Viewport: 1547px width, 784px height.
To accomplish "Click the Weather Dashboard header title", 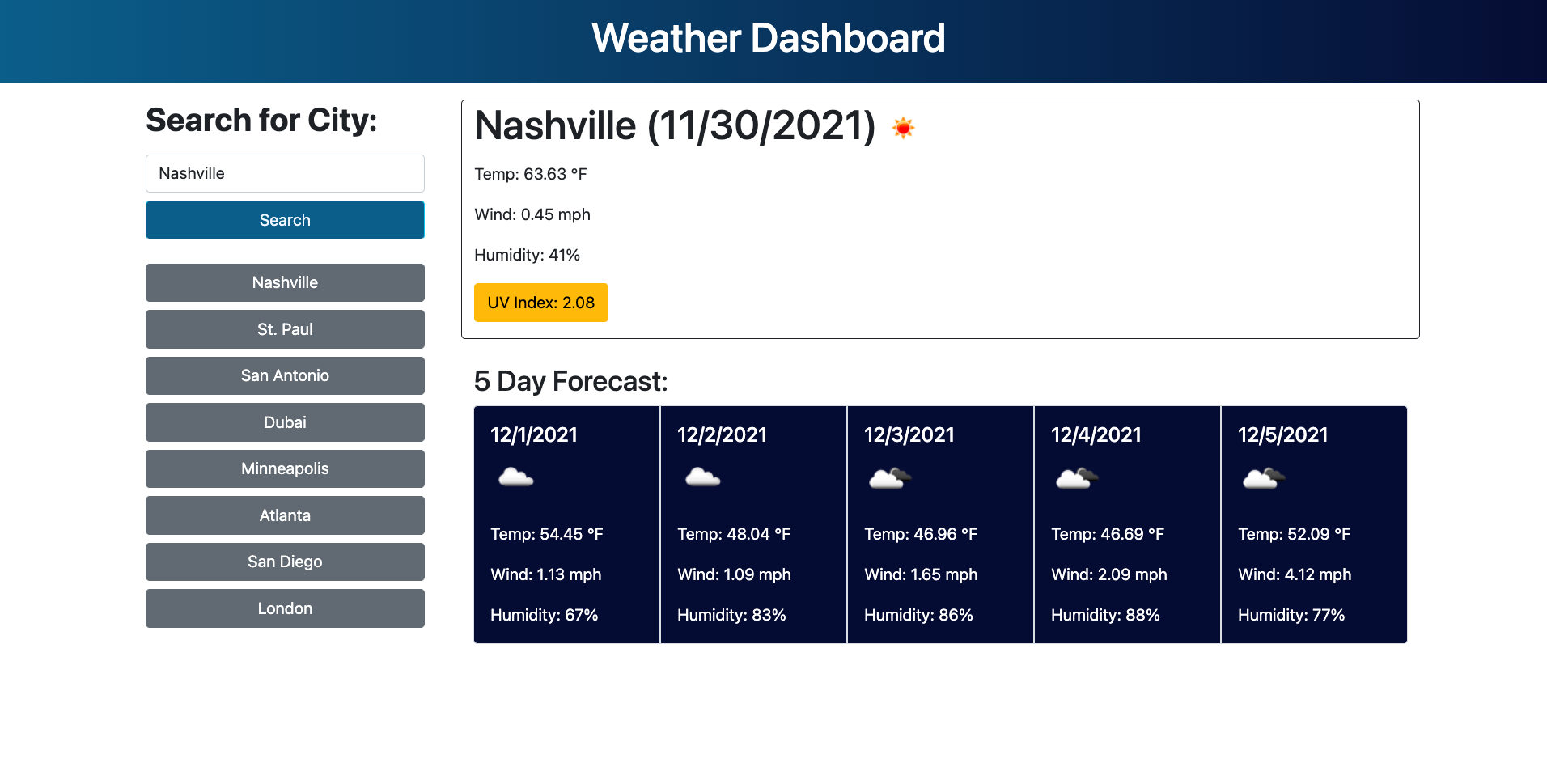I will 769,38.
